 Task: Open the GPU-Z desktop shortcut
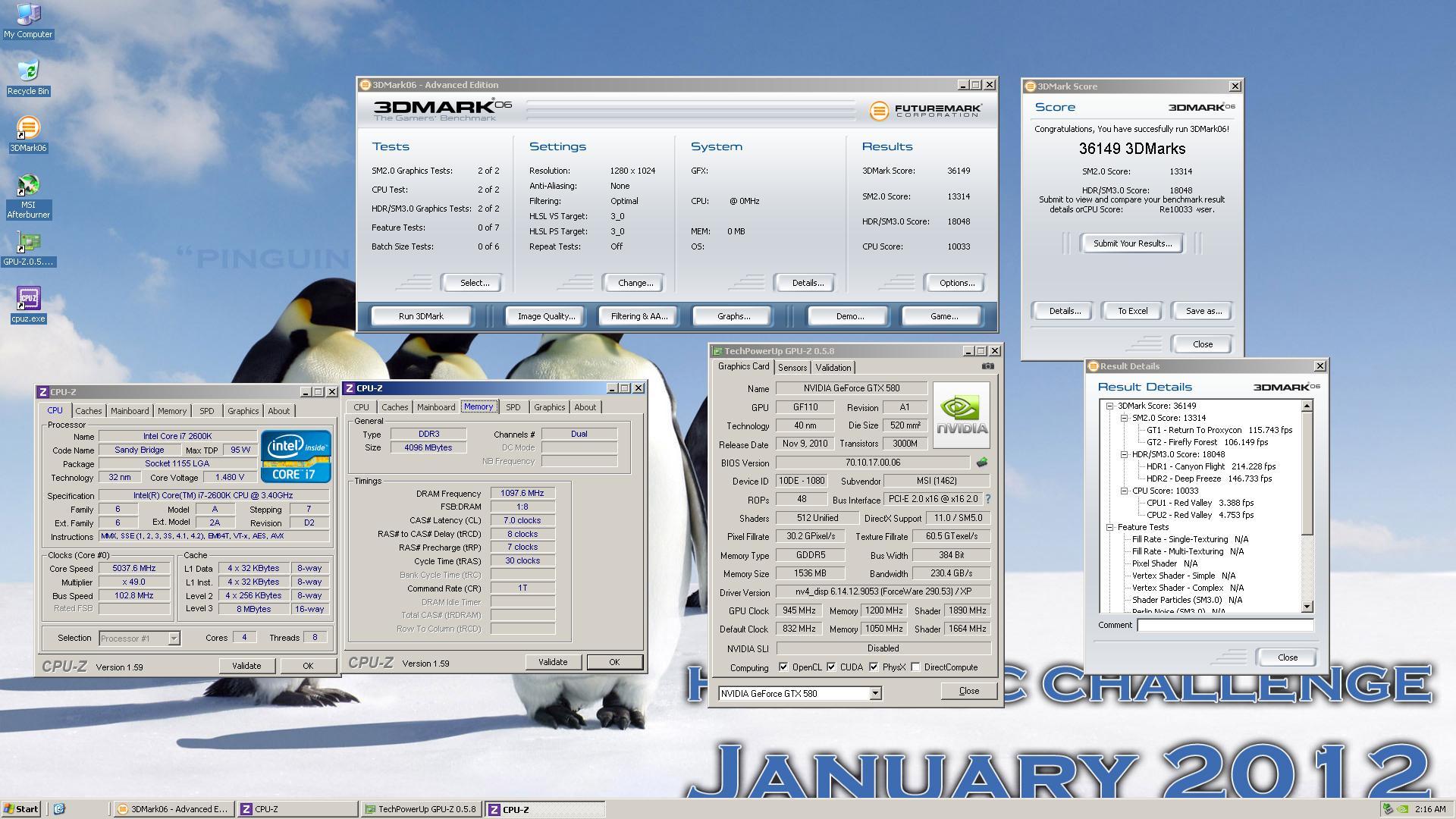click(28, 249)
